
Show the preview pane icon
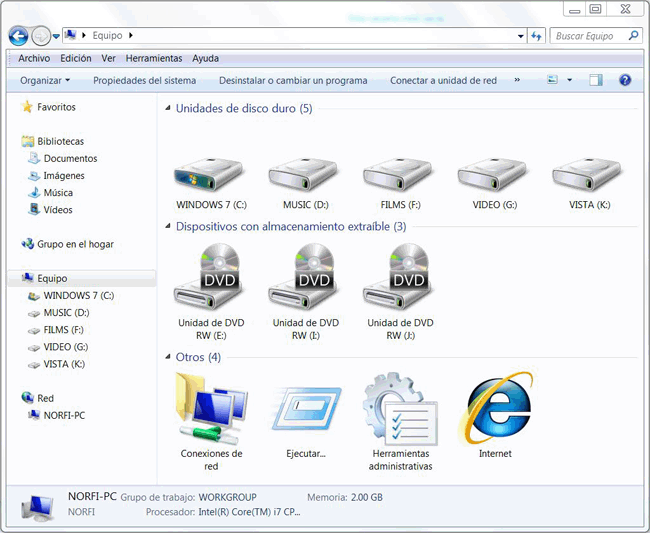click(x=596, y=80)
